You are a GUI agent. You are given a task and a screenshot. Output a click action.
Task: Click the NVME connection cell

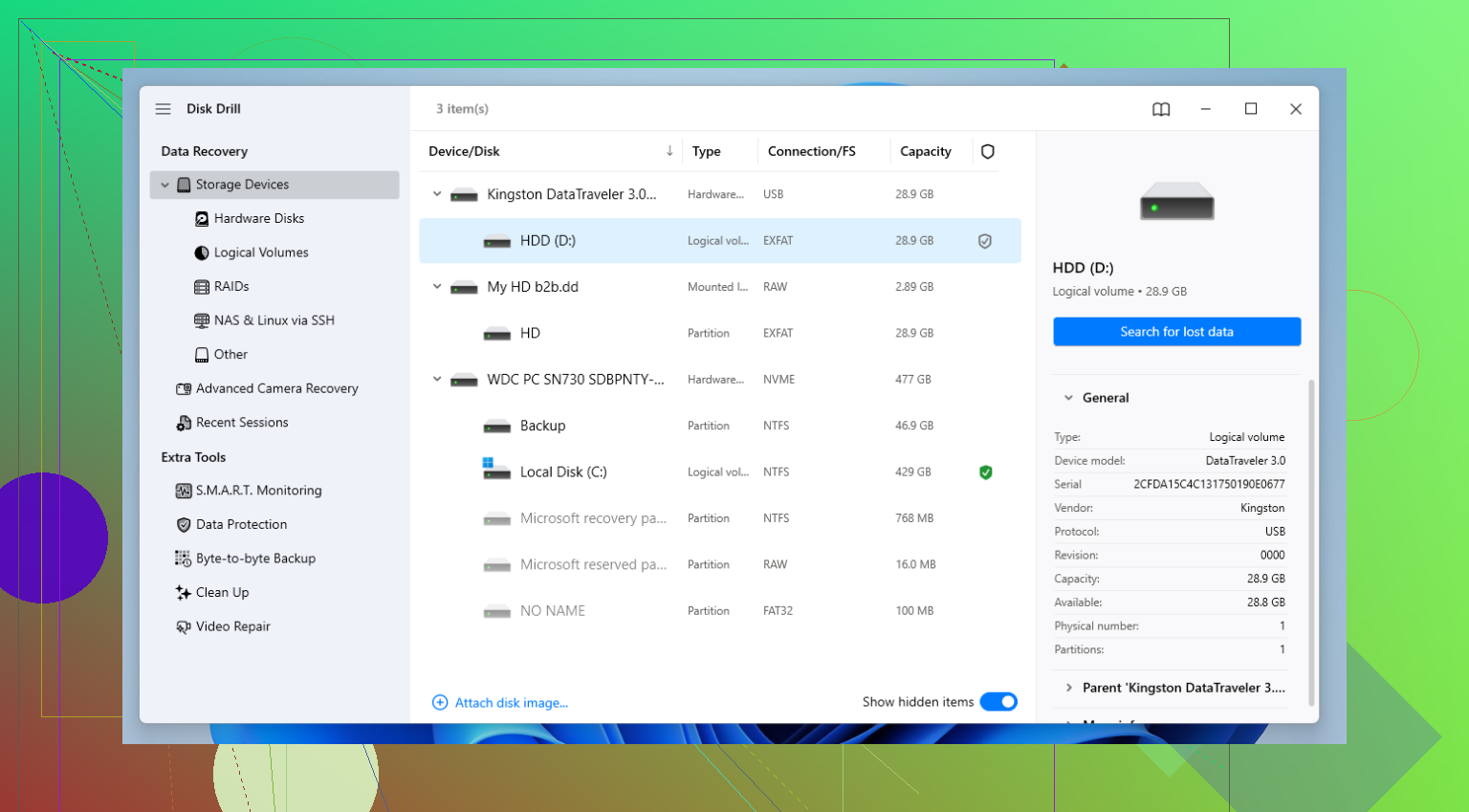pyautogui.click(x=779, y=380)
